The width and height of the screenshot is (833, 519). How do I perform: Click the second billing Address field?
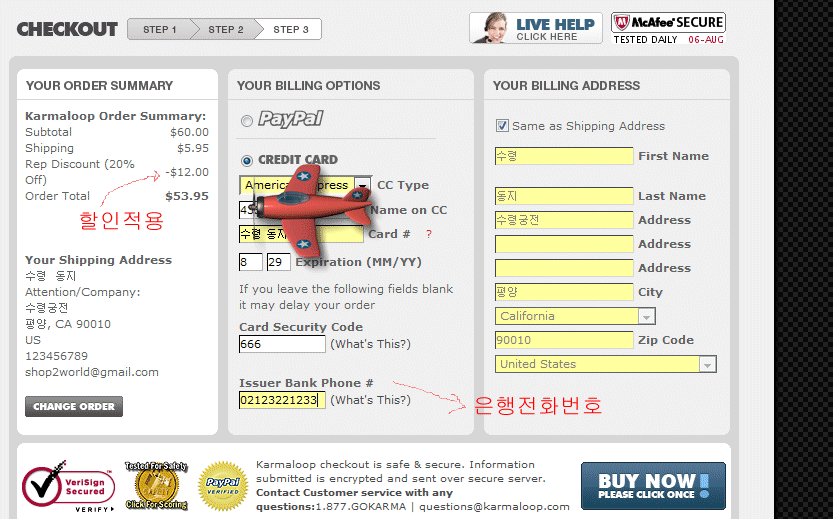tap(564, 244)
